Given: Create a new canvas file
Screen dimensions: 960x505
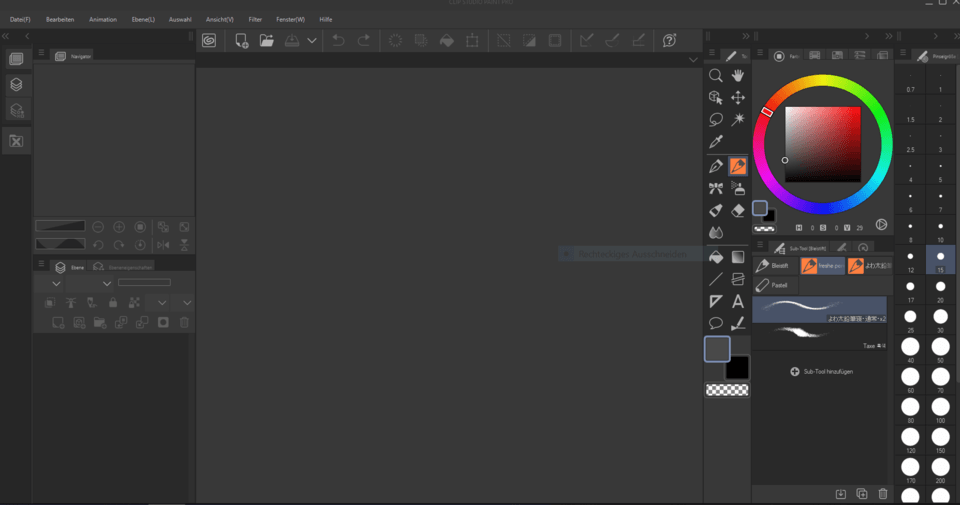Looking at the screenshot, I should pyautogui.click(x=241, y=40).
